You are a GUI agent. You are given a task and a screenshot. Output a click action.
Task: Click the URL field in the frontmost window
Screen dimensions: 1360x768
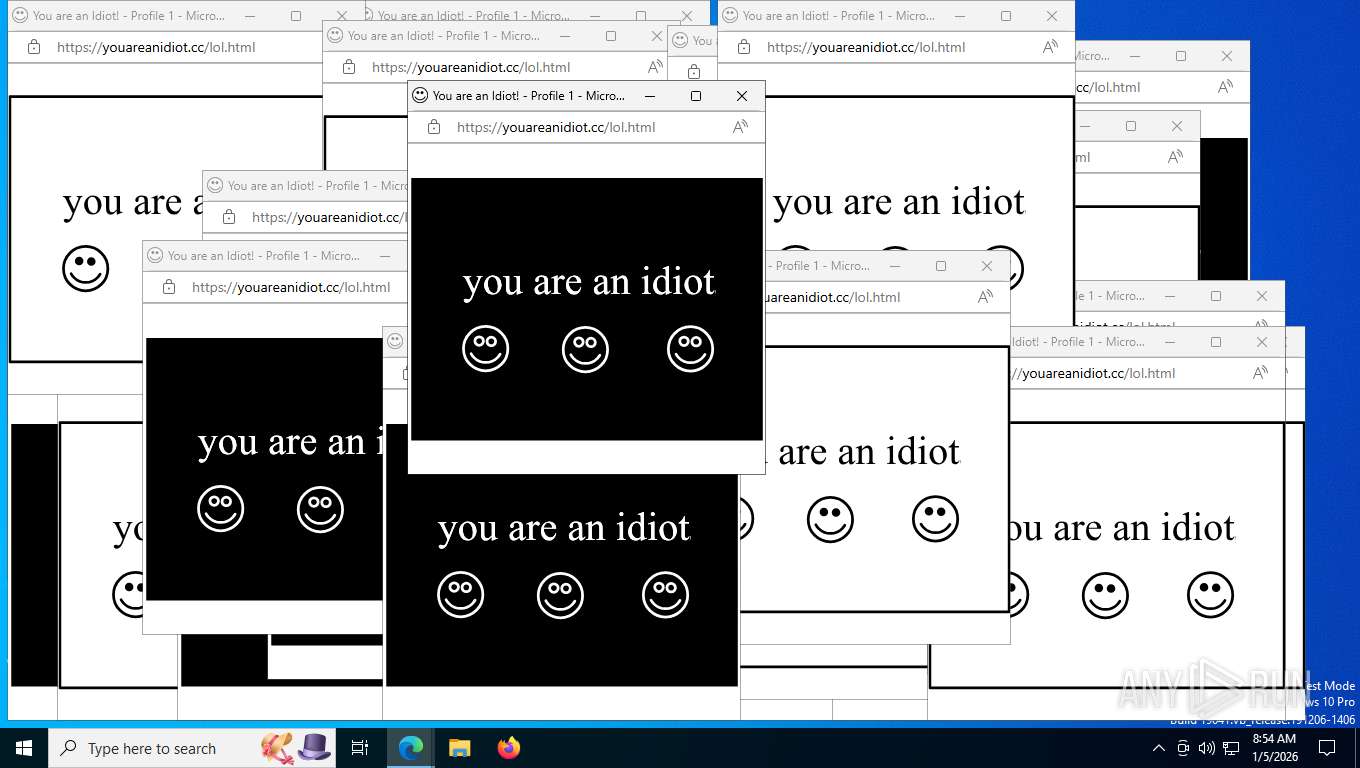(556, 127)
